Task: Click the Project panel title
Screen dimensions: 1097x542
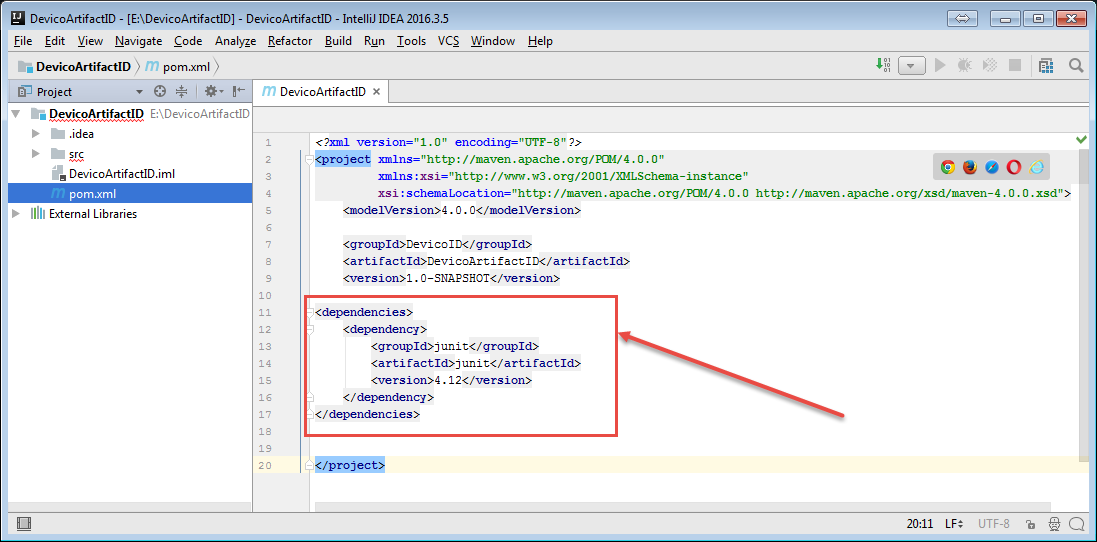Action: tap(55, 92)
